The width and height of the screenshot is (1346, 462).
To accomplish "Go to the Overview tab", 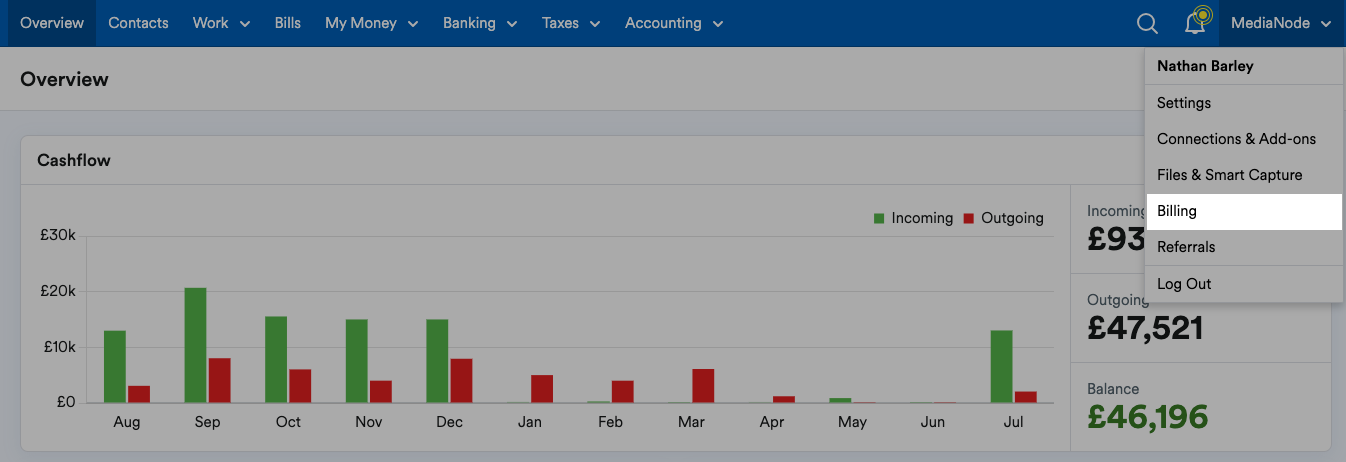I will [52, 23].
